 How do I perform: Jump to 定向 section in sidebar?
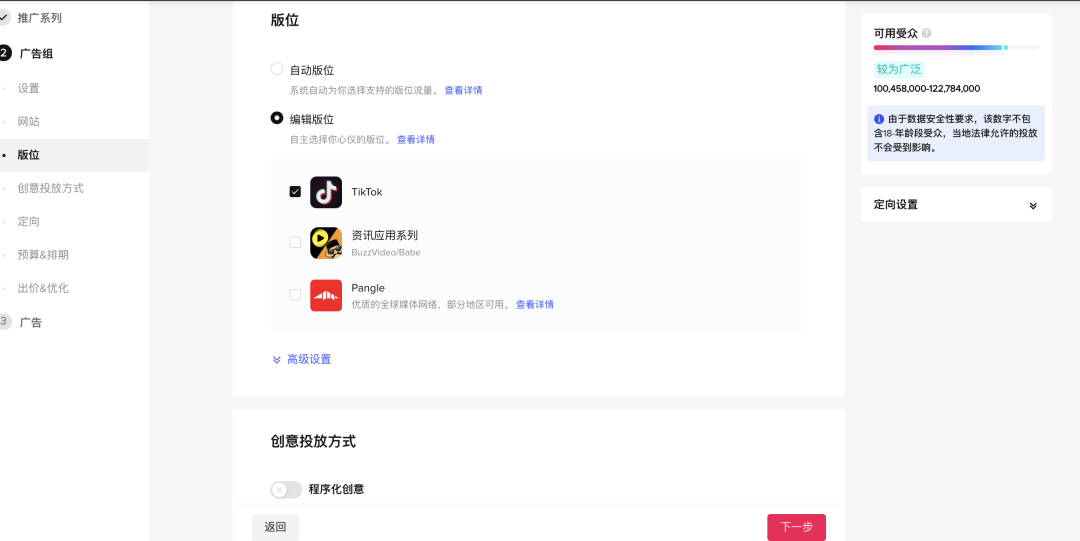[29, 221]
